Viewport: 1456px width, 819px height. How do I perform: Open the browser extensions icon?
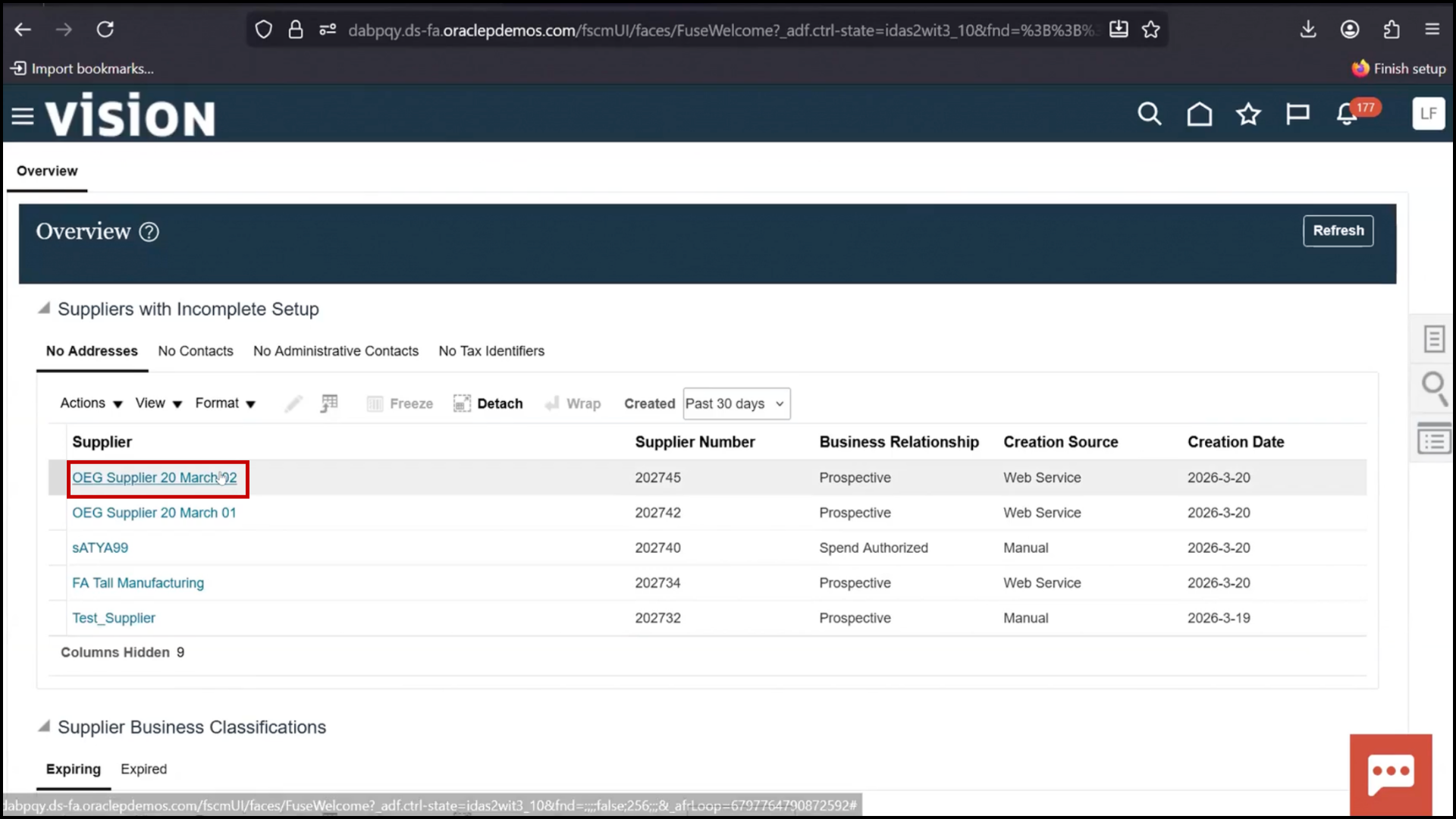point(1392,30)
